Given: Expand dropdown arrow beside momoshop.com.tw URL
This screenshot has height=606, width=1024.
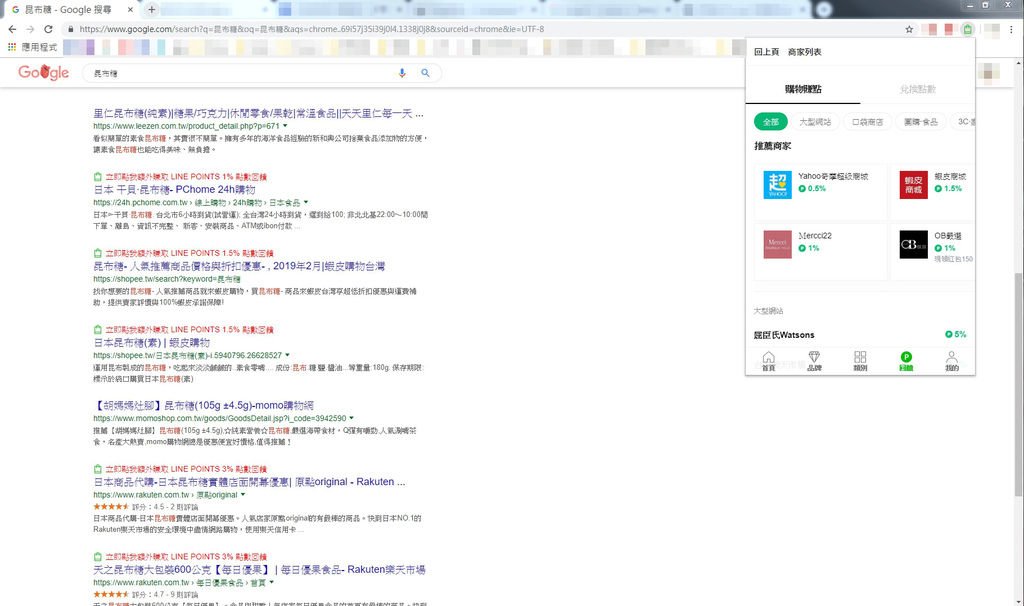Looking at the screenshot, I should (351, 418).
